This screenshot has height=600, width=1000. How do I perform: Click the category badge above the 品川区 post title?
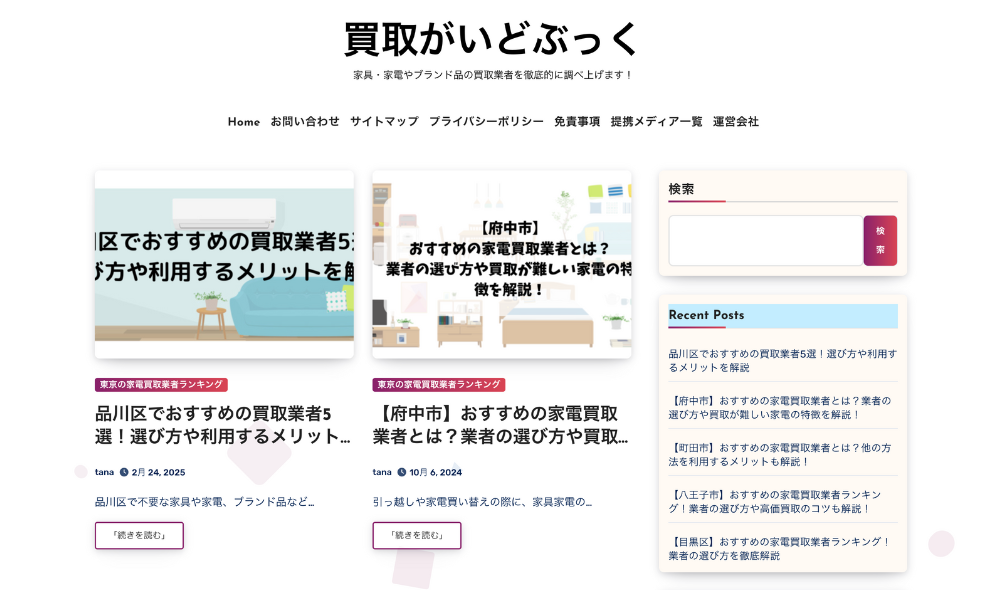pyautogui.click(x=161, y=385)
